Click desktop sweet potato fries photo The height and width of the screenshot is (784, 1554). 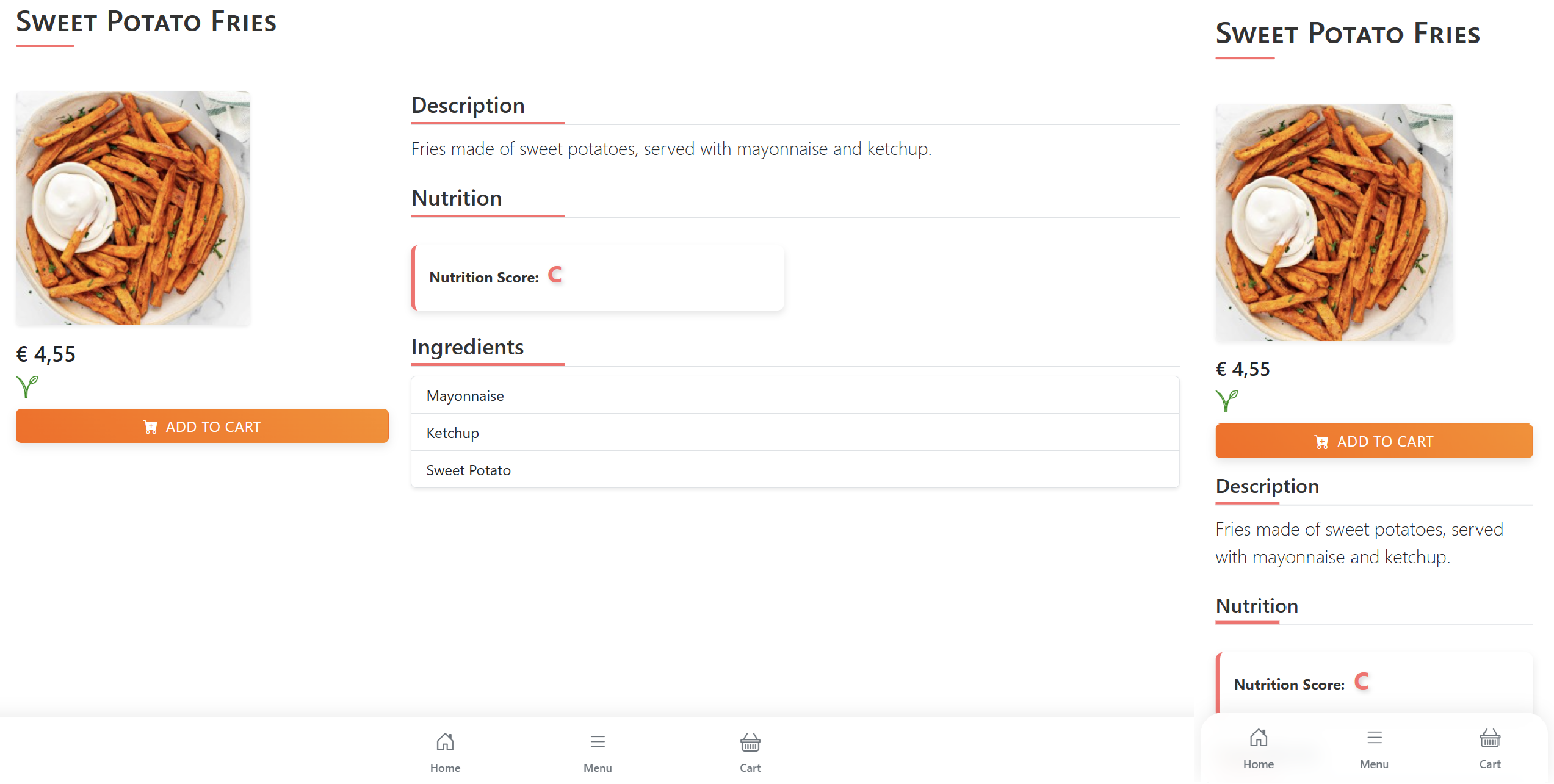pos(133,208)
